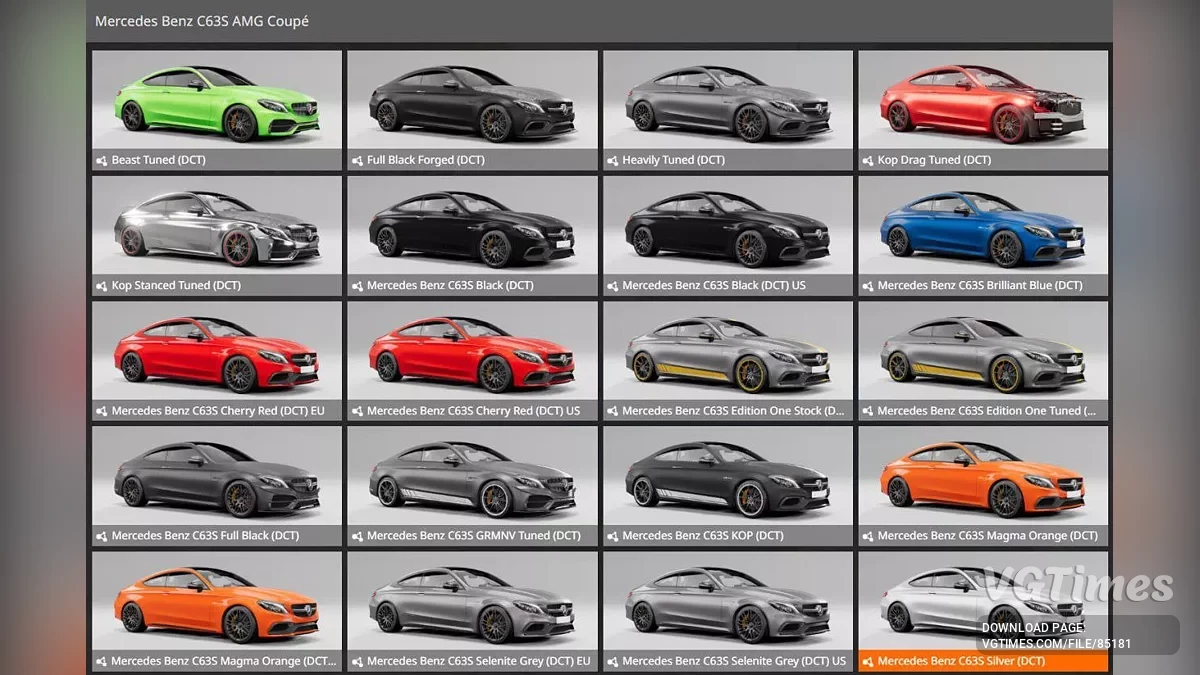Click the config icon beside Edition One Stock
1200x675 pixels.
tap(613, 411)
